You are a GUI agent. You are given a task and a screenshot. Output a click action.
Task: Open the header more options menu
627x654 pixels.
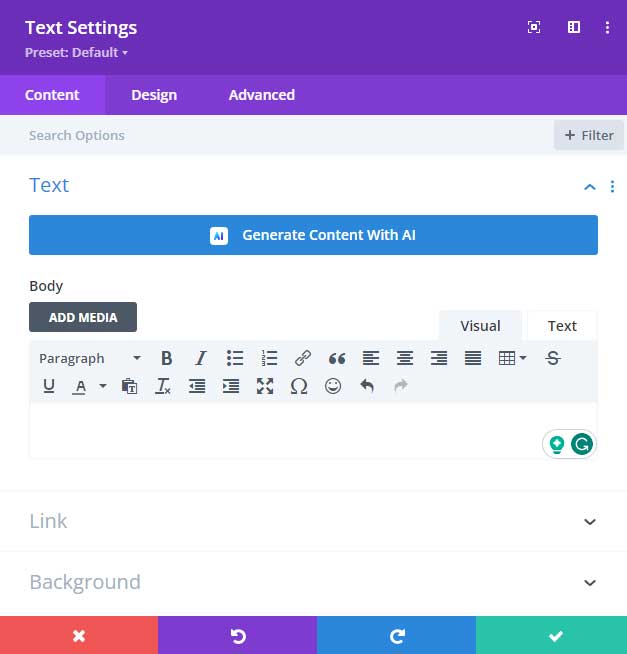click(x=607, y=27)
